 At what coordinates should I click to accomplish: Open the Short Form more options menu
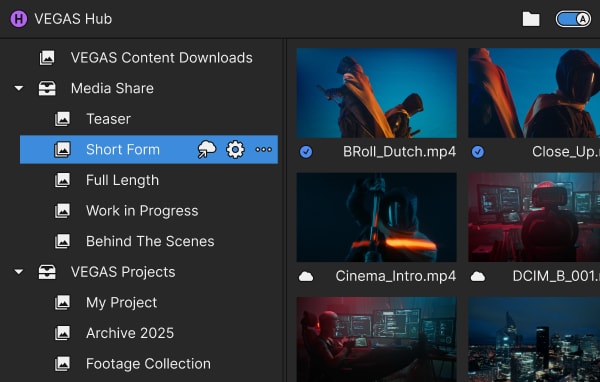tap(264, 149)
